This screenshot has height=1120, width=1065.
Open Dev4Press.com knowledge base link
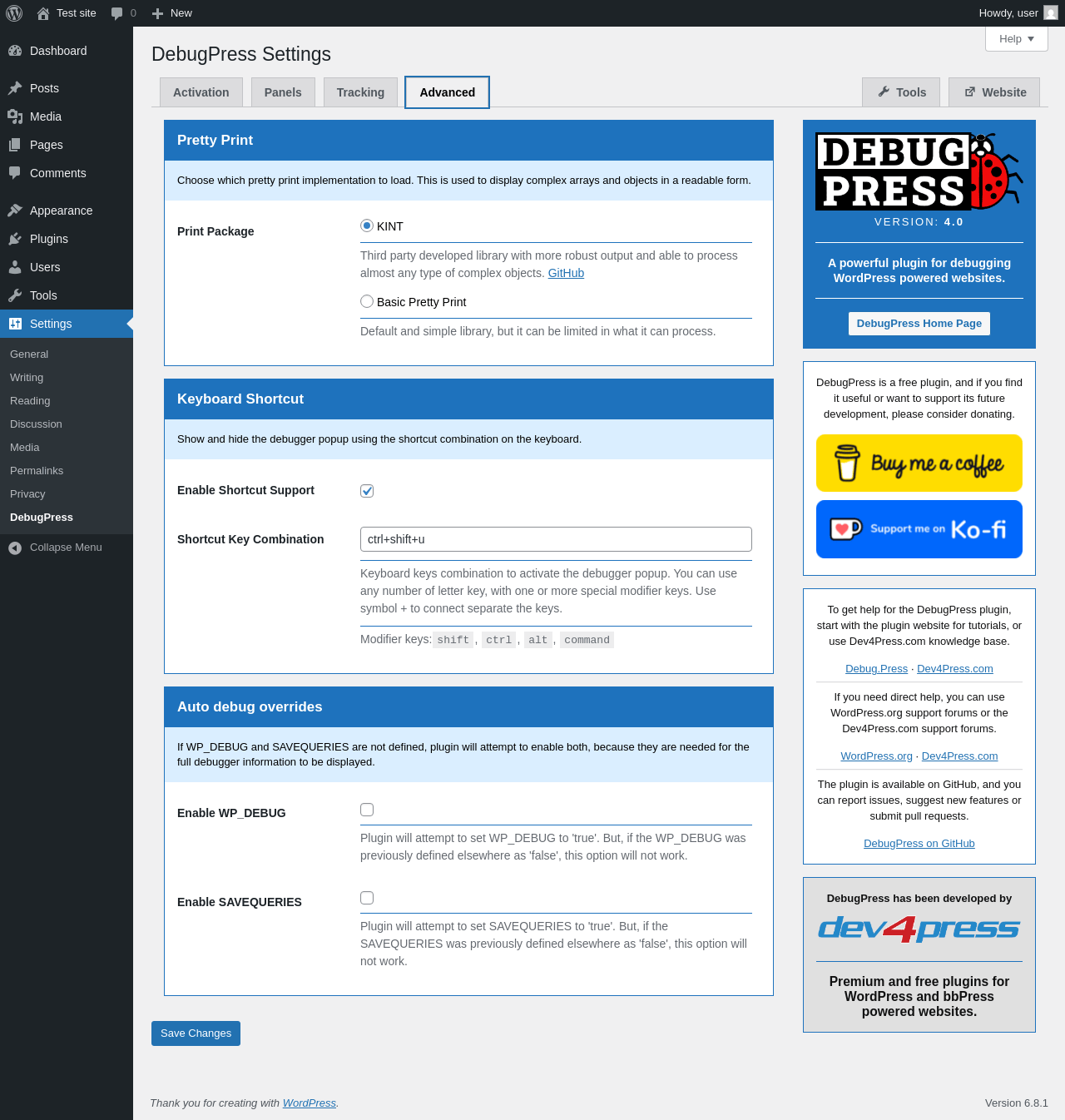pos(954,669)
